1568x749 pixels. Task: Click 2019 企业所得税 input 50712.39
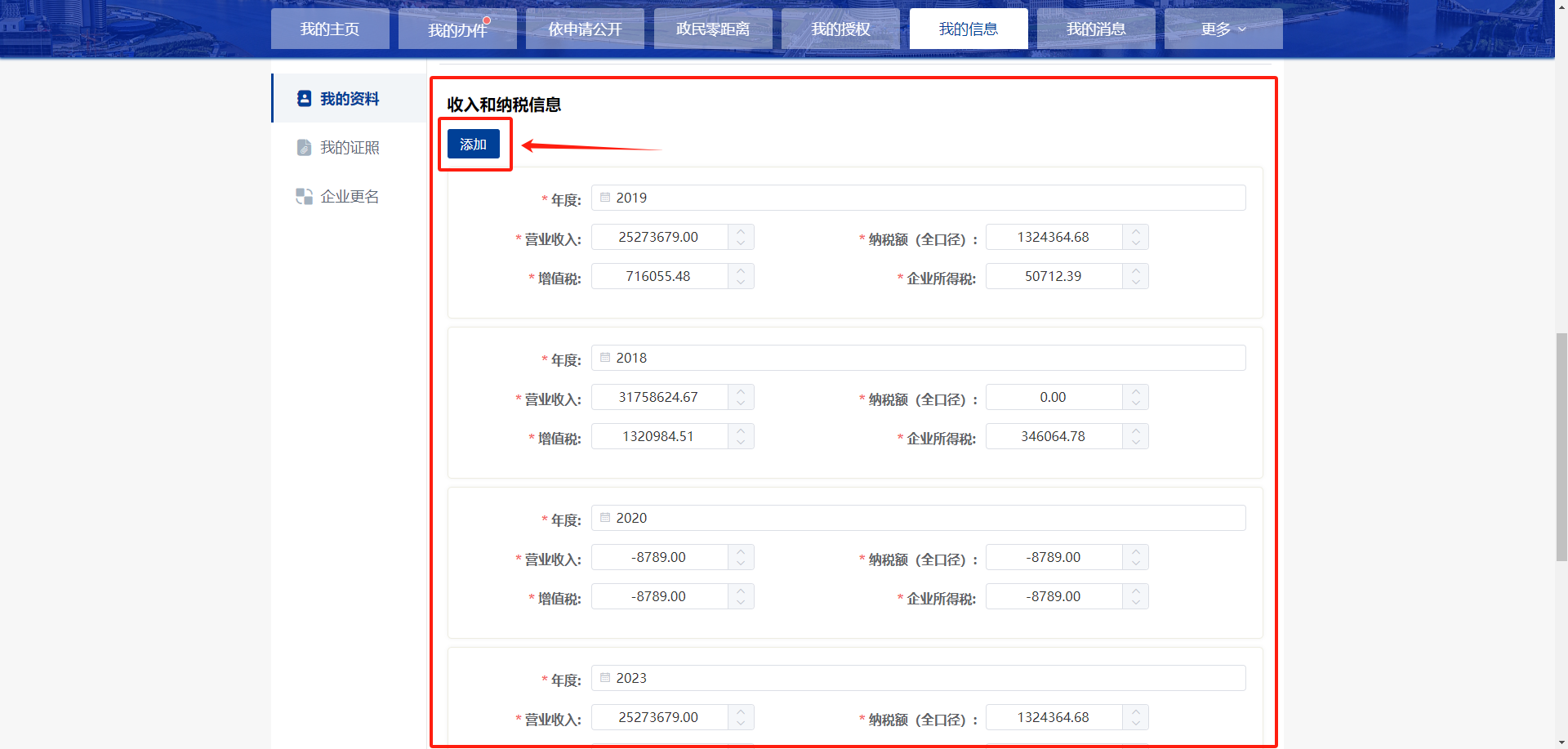(x=1053, y=276)
